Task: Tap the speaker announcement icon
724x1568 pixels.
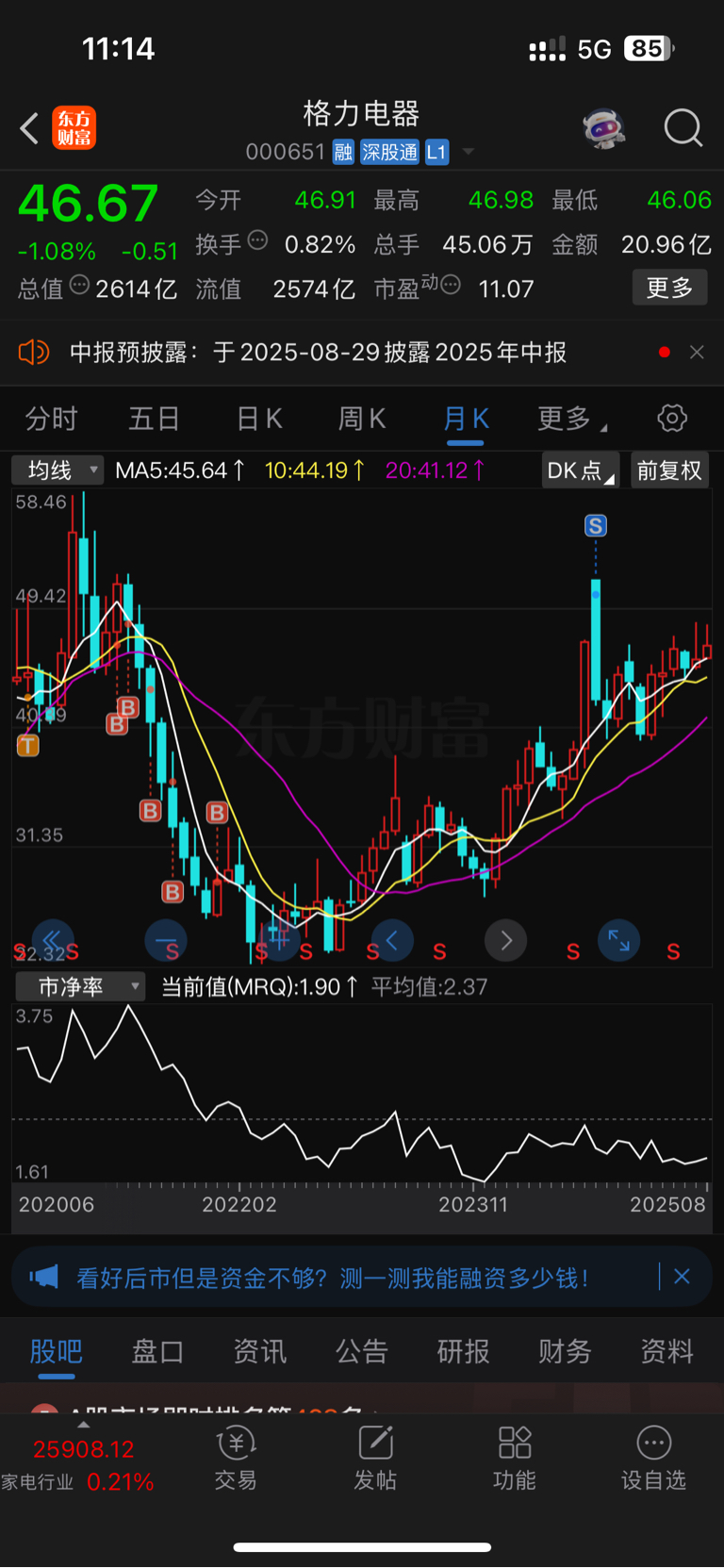Action: [x=33, y=353]
